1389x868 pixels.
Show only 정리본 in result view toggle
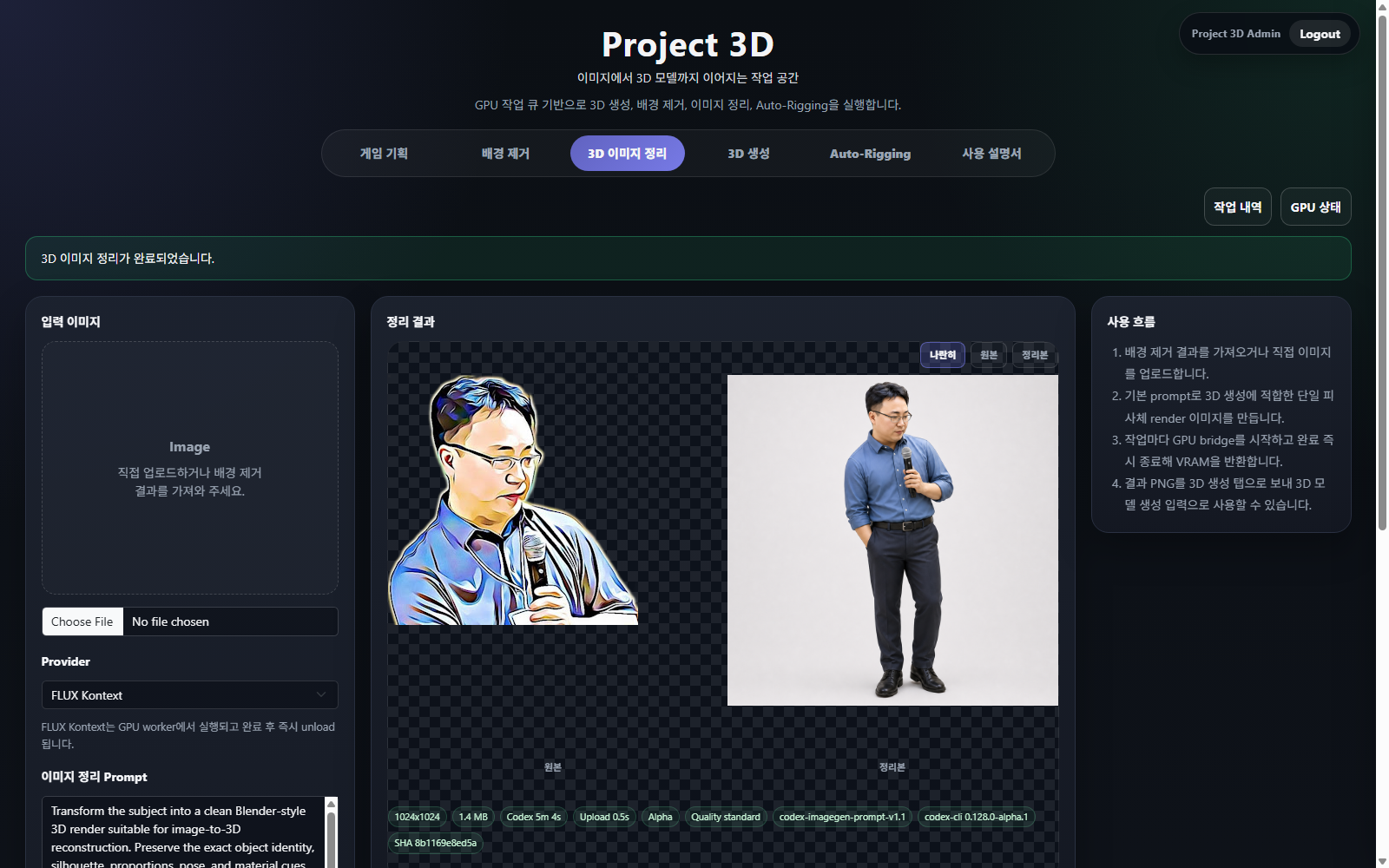click(x=1034, y=354)
